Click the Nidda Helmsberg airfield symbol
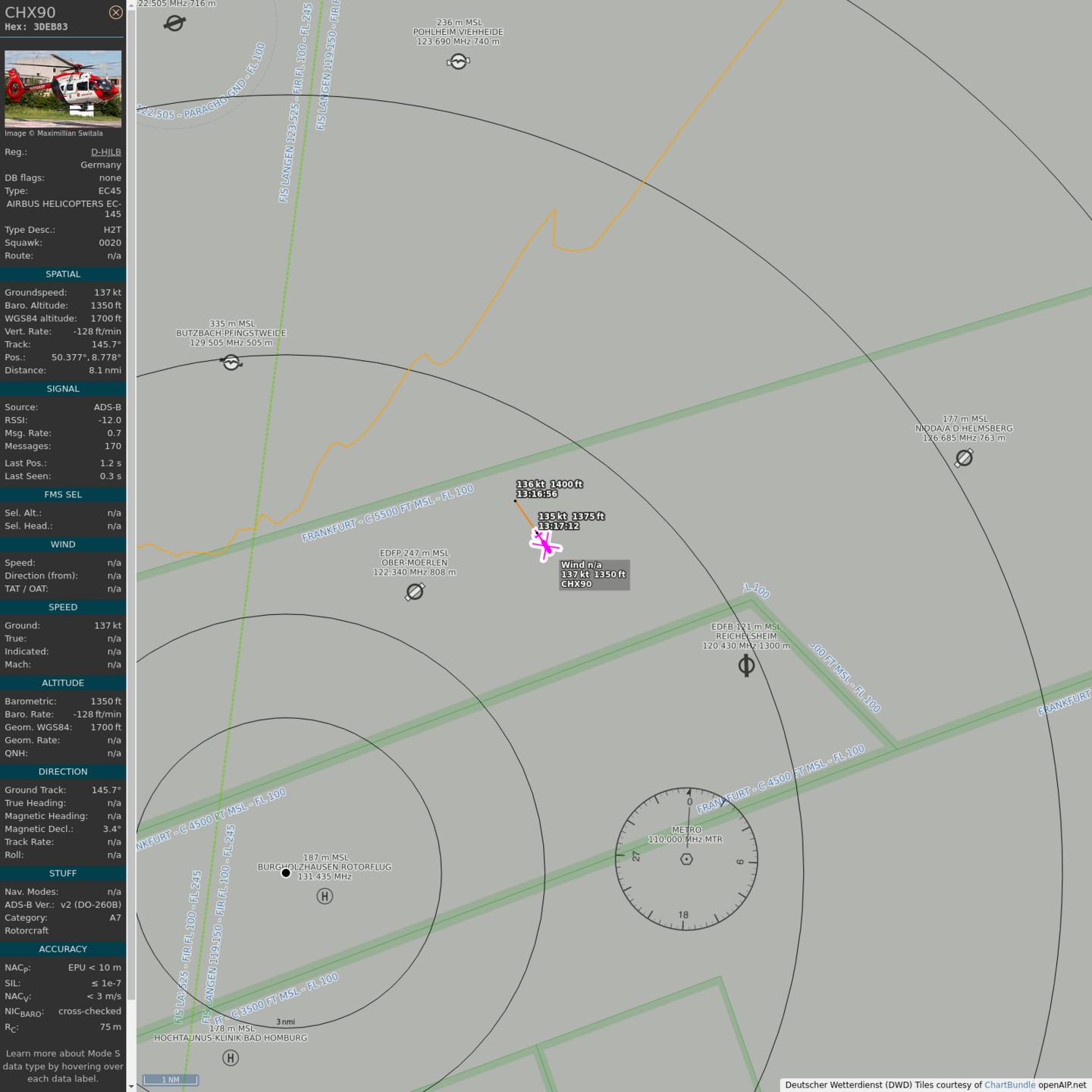Image resolution: width=1092 pixels, height=1092 pixels. pyautogui.click(x=964, y=458)
